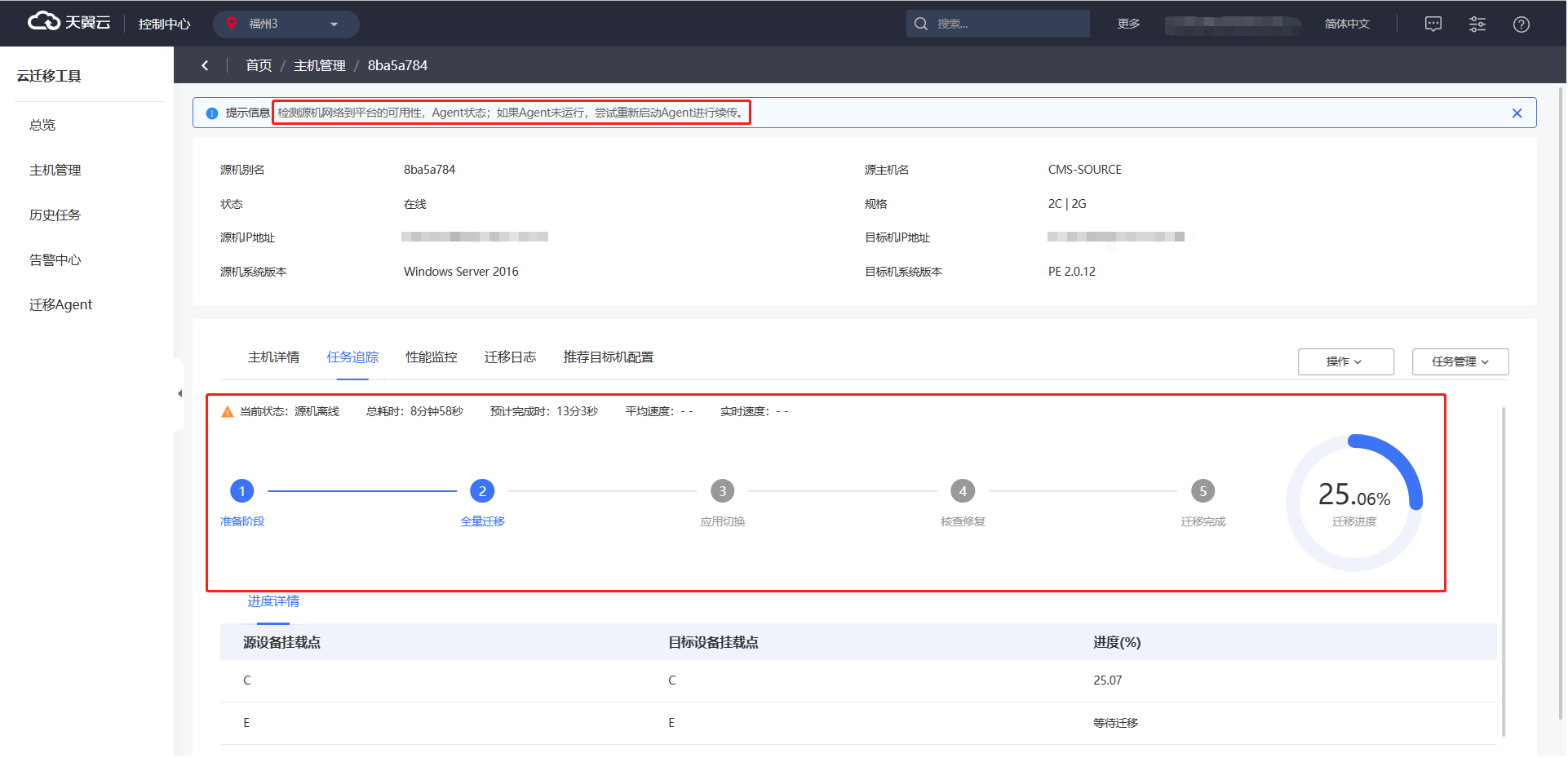
Task: Open the sliders settings icon
Action: pos(1477,24)
